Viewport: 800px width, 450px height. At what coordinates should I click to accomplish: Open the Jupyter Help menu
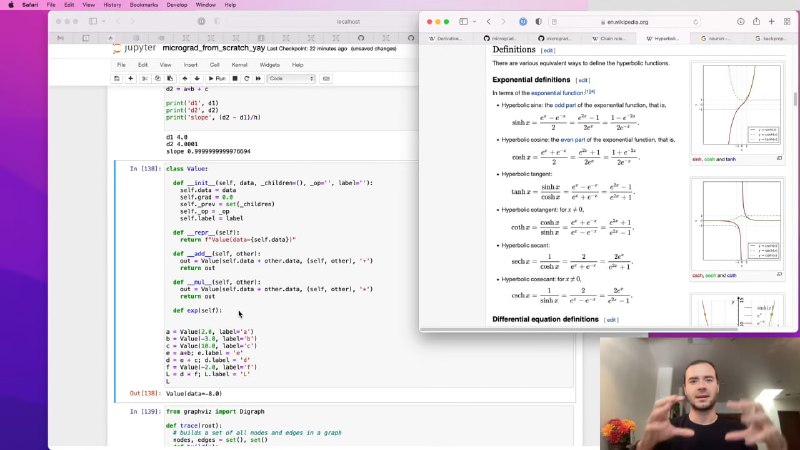(x=297, y=65)
